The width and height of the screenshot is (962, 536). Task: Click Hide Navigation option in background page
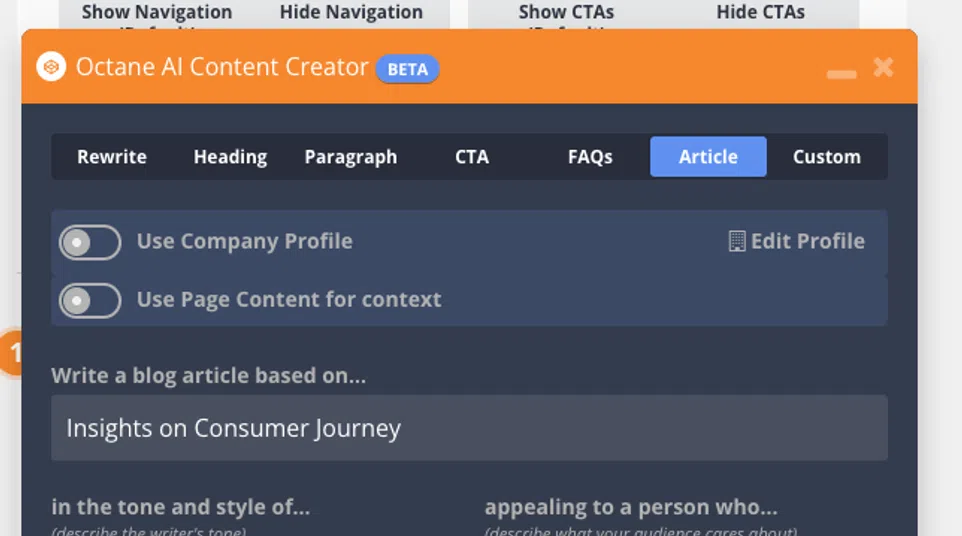coord(351,12)
